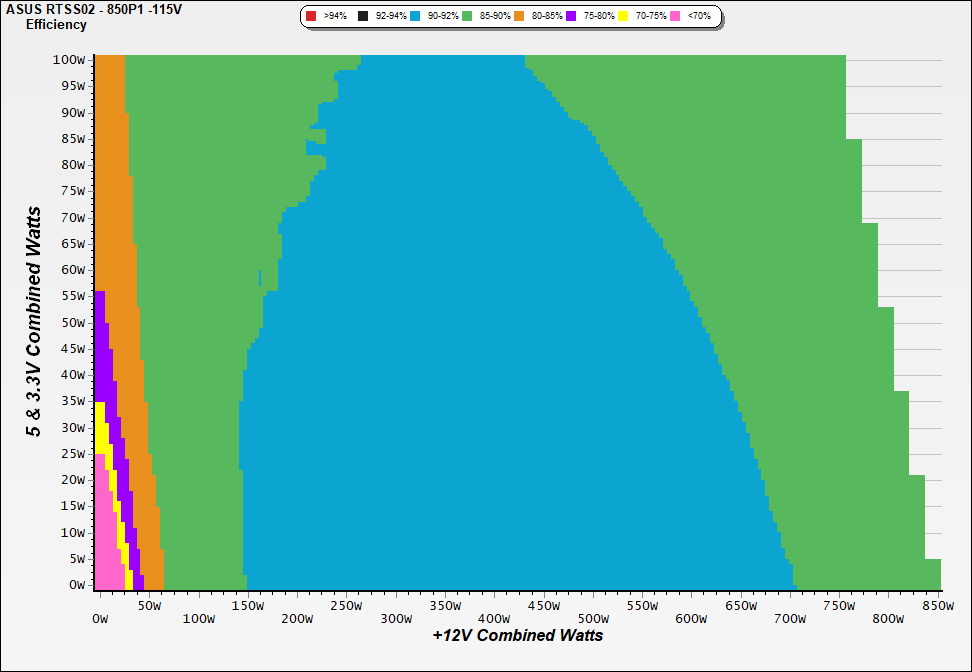Click the '<70%' legend text label

click(x=698, y=17)
